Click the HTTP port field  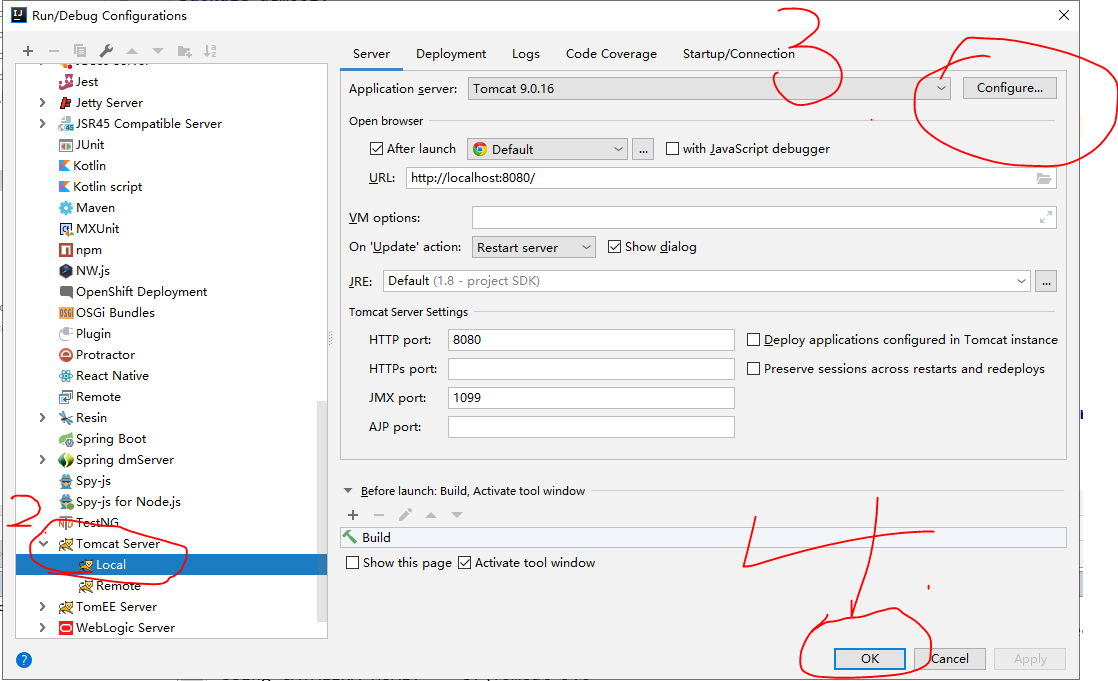pyautogui.click(x=591, y=339)
